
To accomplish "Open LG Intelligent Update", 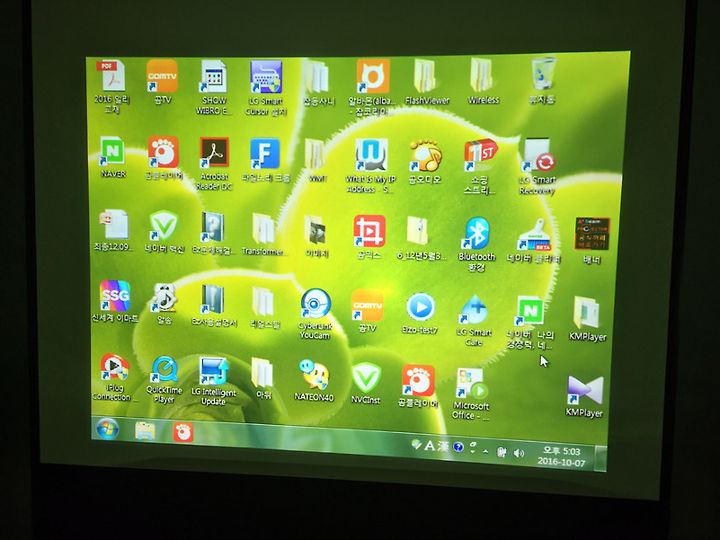I will (x=214, y=381).
